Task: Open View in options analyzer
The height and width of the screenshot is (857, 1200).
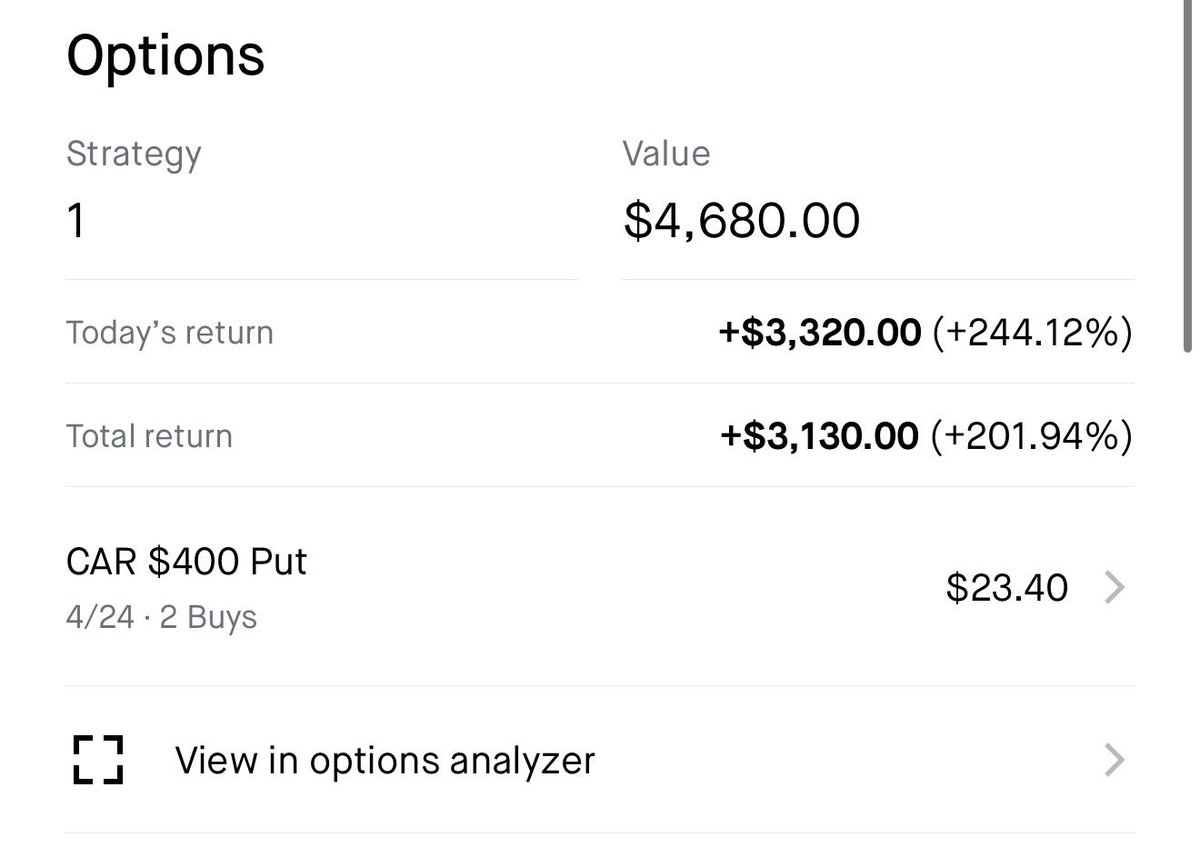Action: tap(385, 761)
